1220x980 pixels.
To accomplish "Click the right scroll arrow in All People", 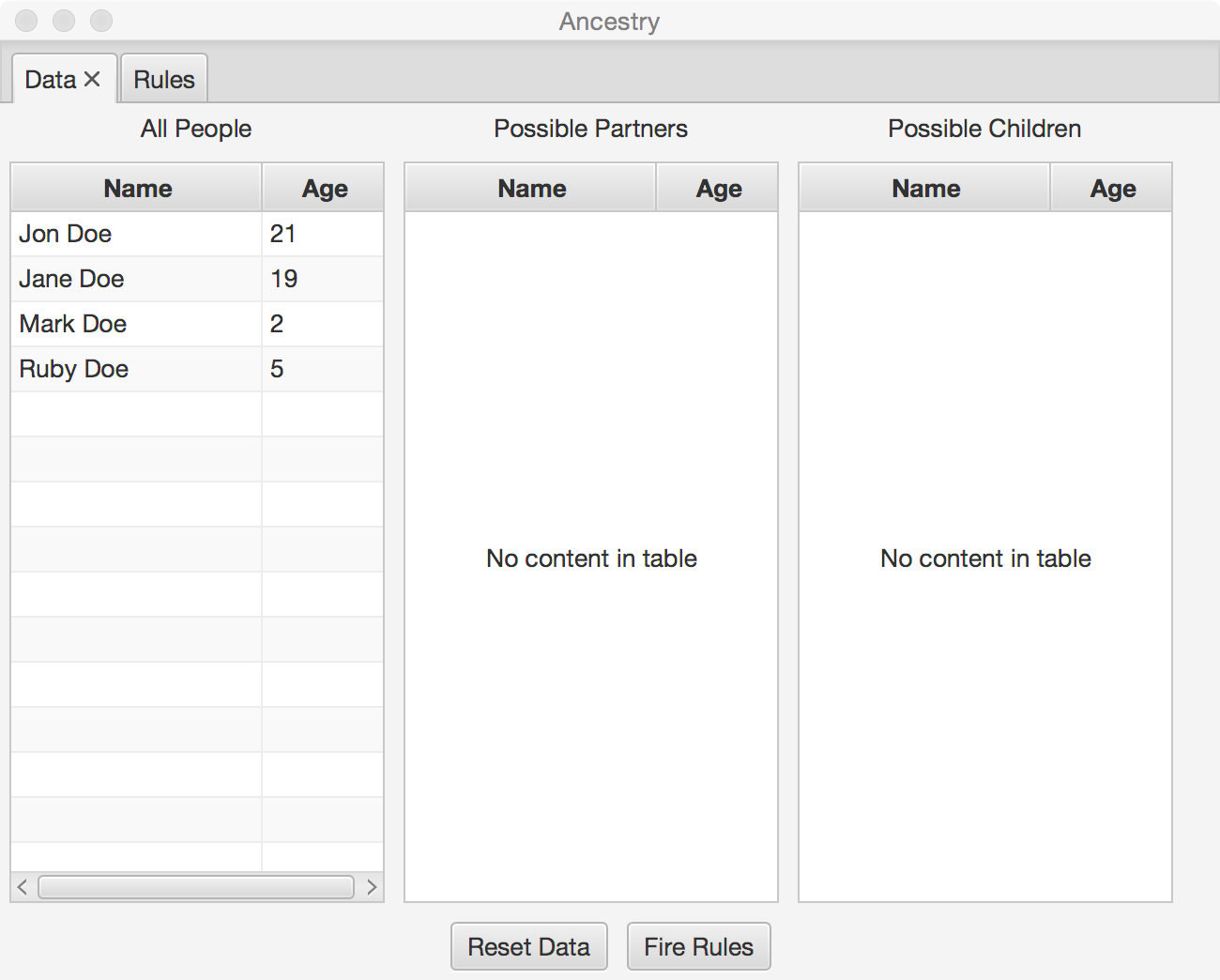I will click(372, 887).
